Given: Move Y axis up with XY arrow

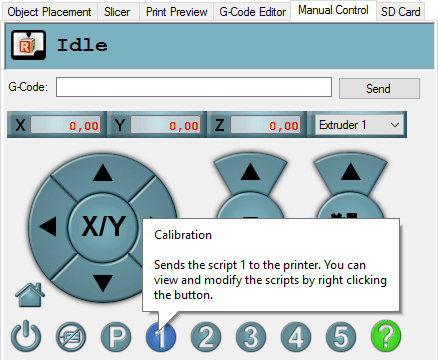Looking at the screenshot, I should coord(103,174).
